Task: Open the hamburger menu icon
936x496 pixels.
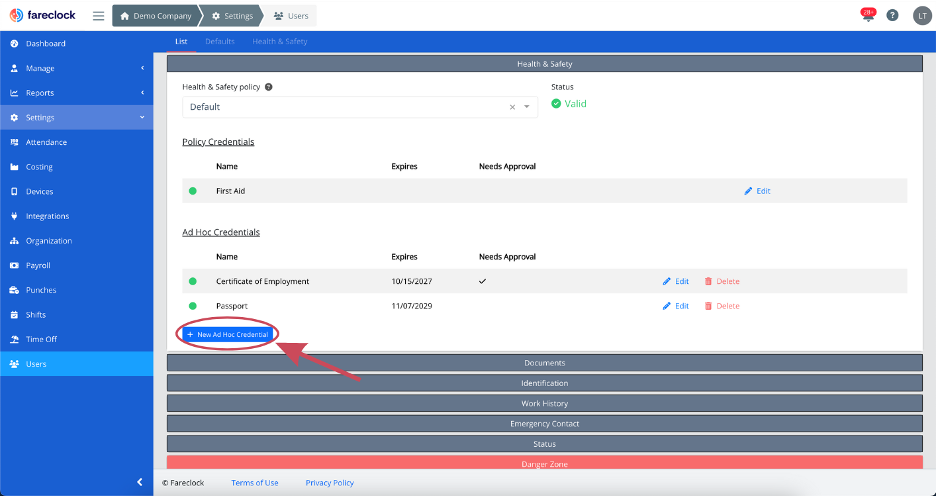Action: point(98,16)
